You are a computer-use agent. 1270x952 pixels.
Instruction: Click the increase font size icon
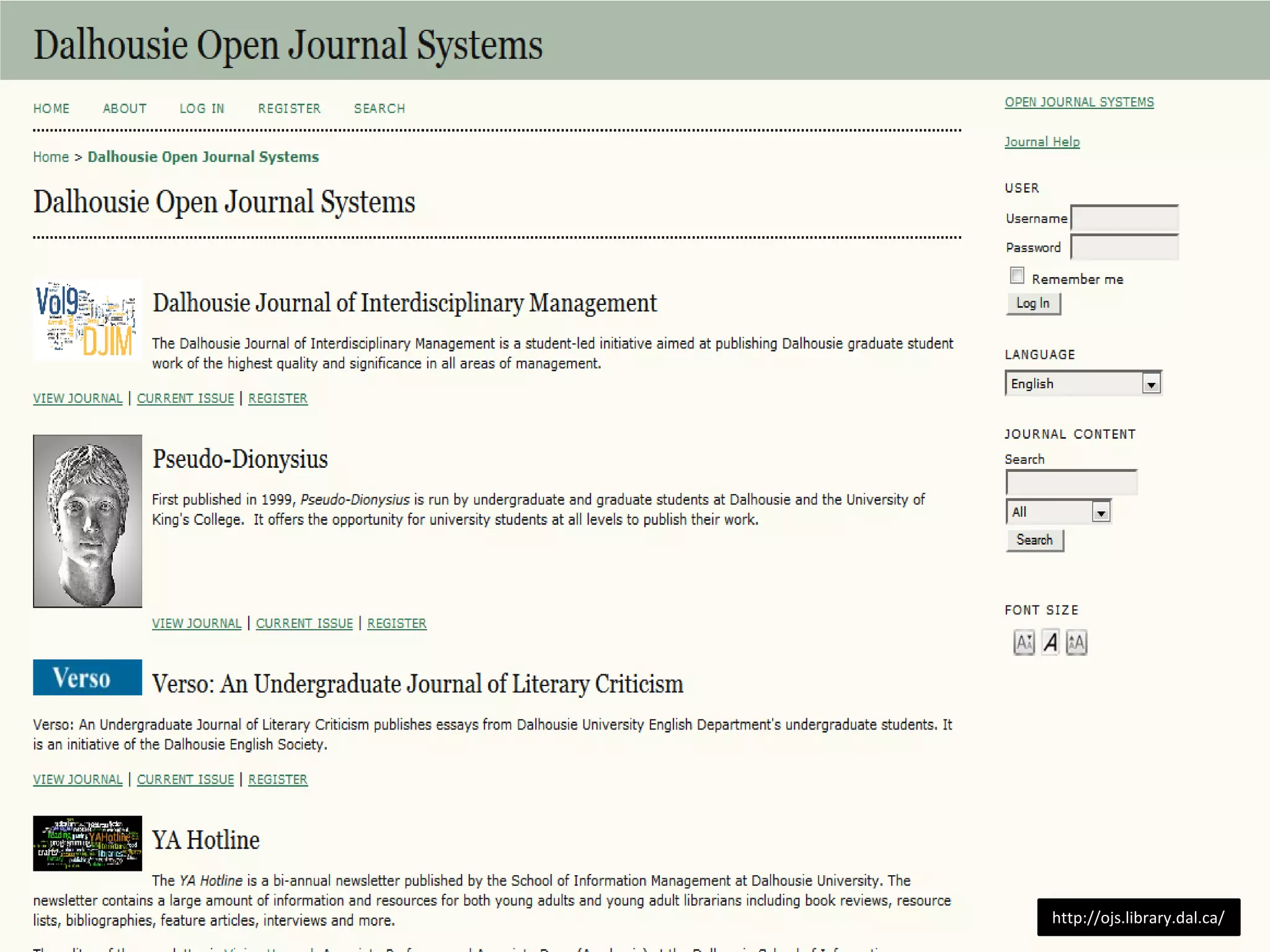pos(1077,642)
